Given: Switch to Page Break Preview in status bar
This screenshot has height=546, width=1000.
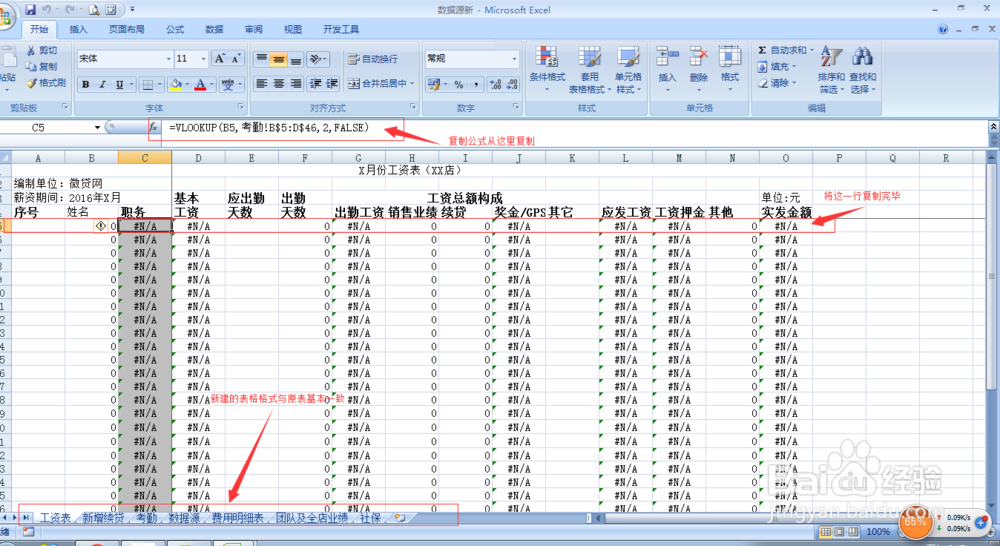Looking at the screenshot, I should pyautogui.click(x=853, y=532).
